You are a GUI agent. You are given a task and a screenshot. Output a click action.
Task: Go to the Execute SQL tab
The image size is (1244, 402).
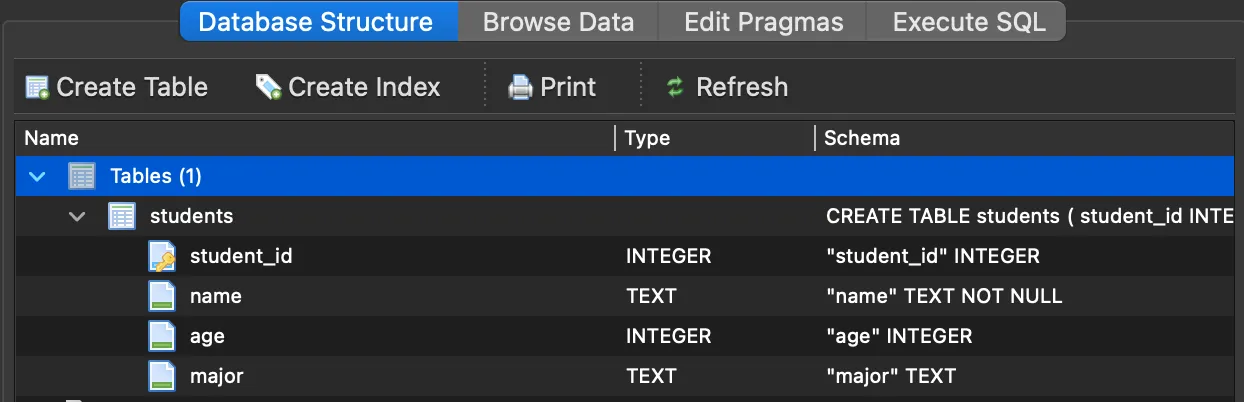(968, 22)
